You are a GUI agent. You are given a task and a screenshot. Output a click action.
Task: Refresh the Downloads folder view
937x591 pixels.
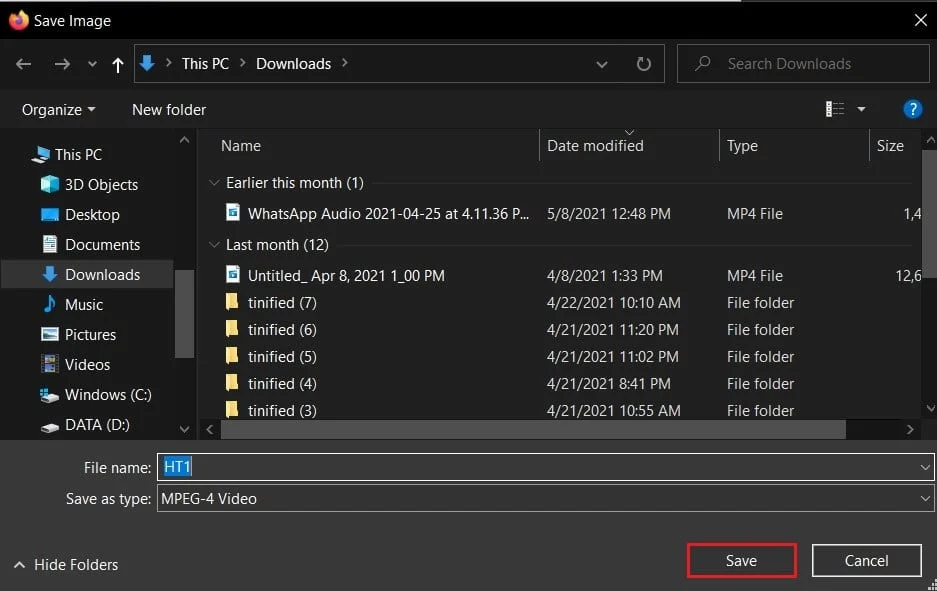643,63
